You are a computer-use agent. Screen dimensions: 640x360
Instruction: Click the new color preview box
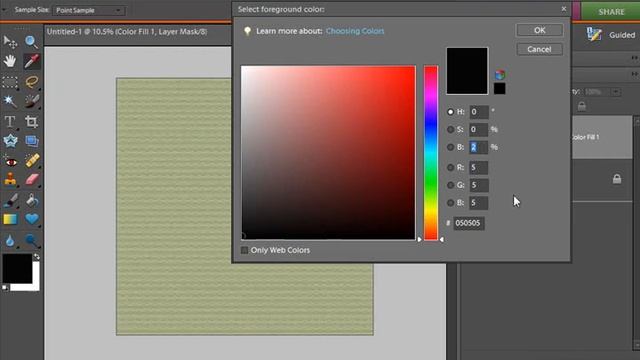click(x=467, y=71)
